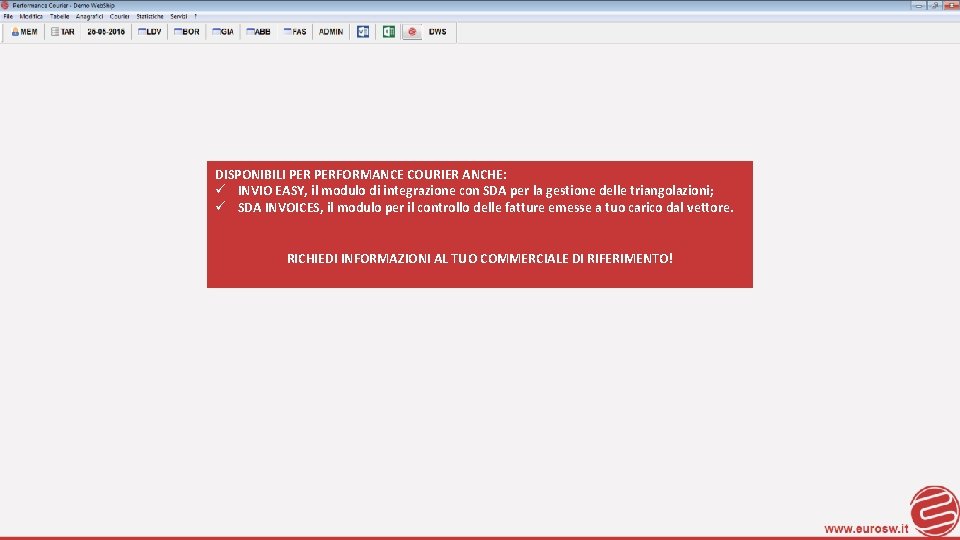Screen dimensions: 960x540
Task: Click the date 26-05-2016 in toolbar
Action: pyautogui.click(x=106, y=32)
